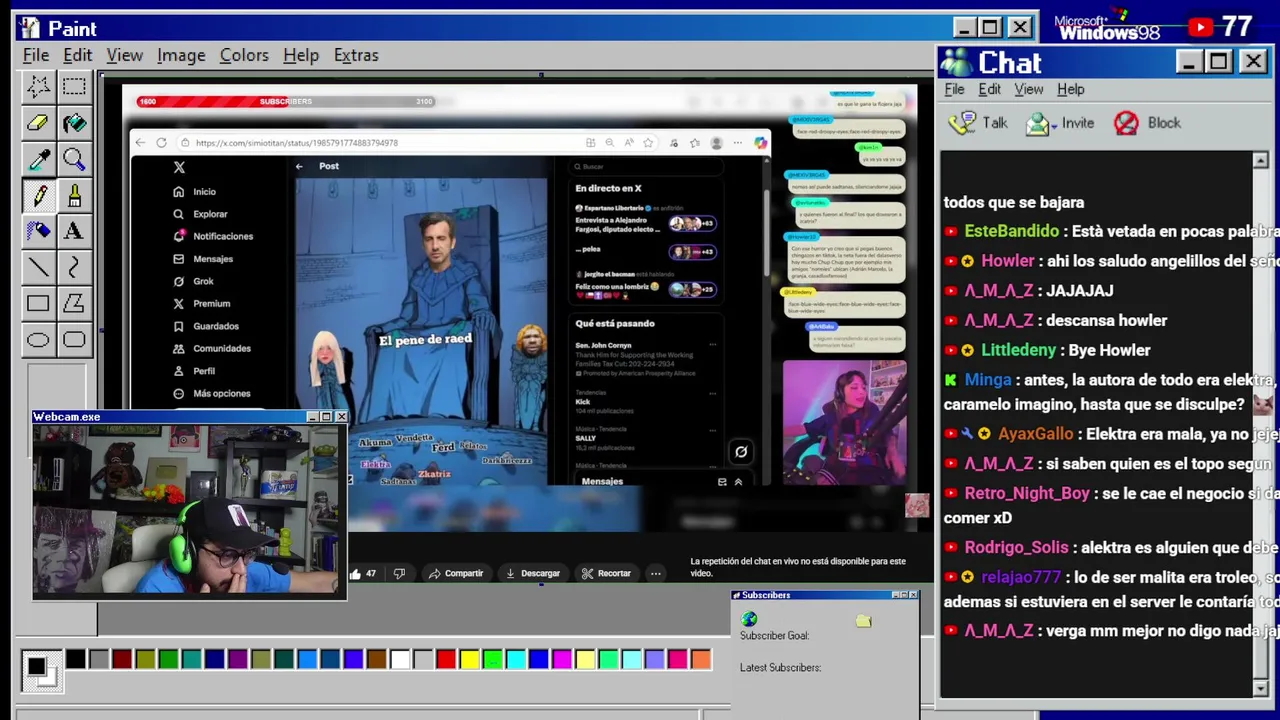Pick the Eraser tool in Paint
The width and height of the screenshot is (1280, 720).
click(x=38, y=123)
